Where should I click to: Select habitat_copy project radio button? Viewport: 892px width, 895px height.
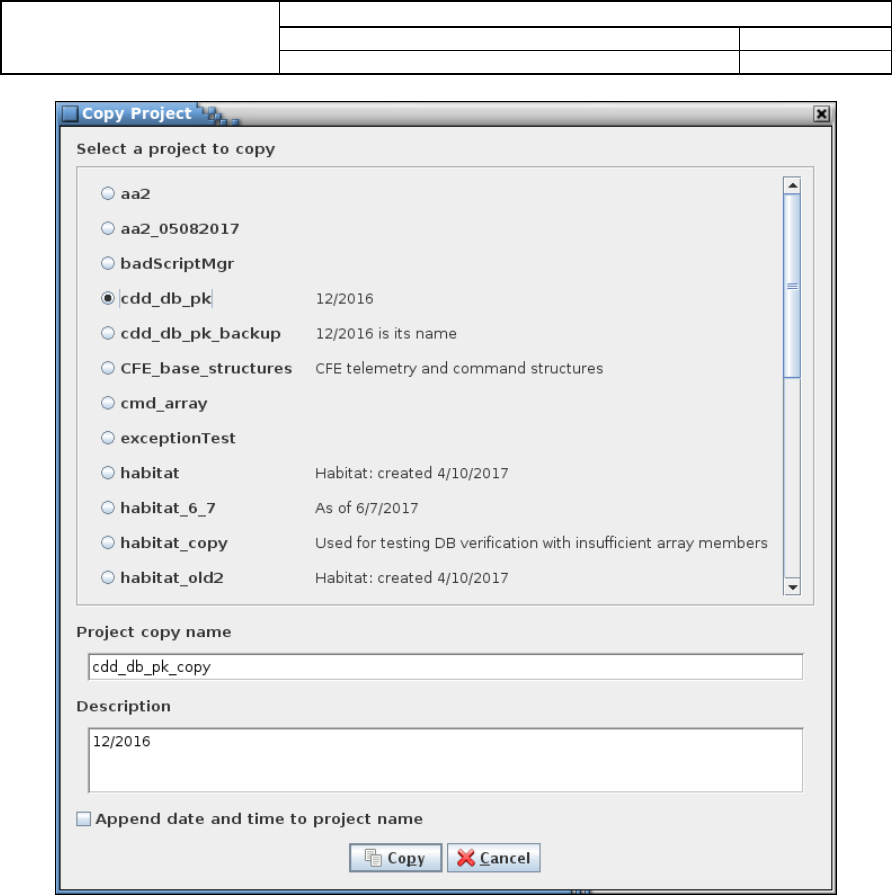coord(108,542)
